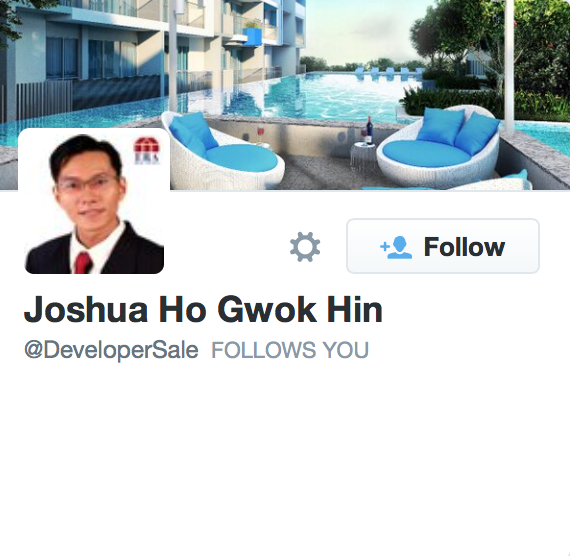Click the red tie in avatar photo

point(83,263)
